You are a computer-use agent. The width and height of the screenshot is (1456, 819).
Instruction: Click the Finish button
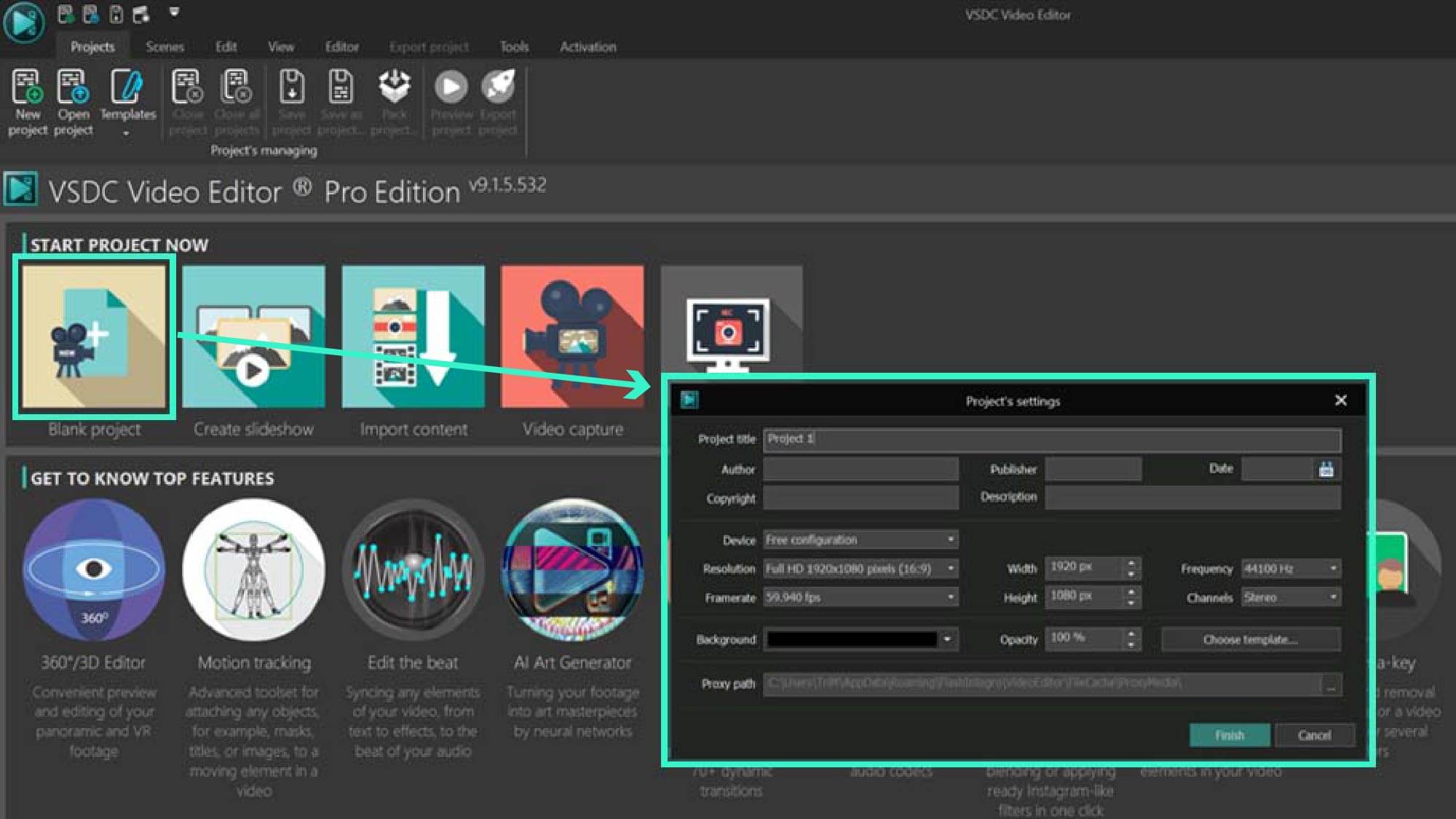(x=1230, y=735)
